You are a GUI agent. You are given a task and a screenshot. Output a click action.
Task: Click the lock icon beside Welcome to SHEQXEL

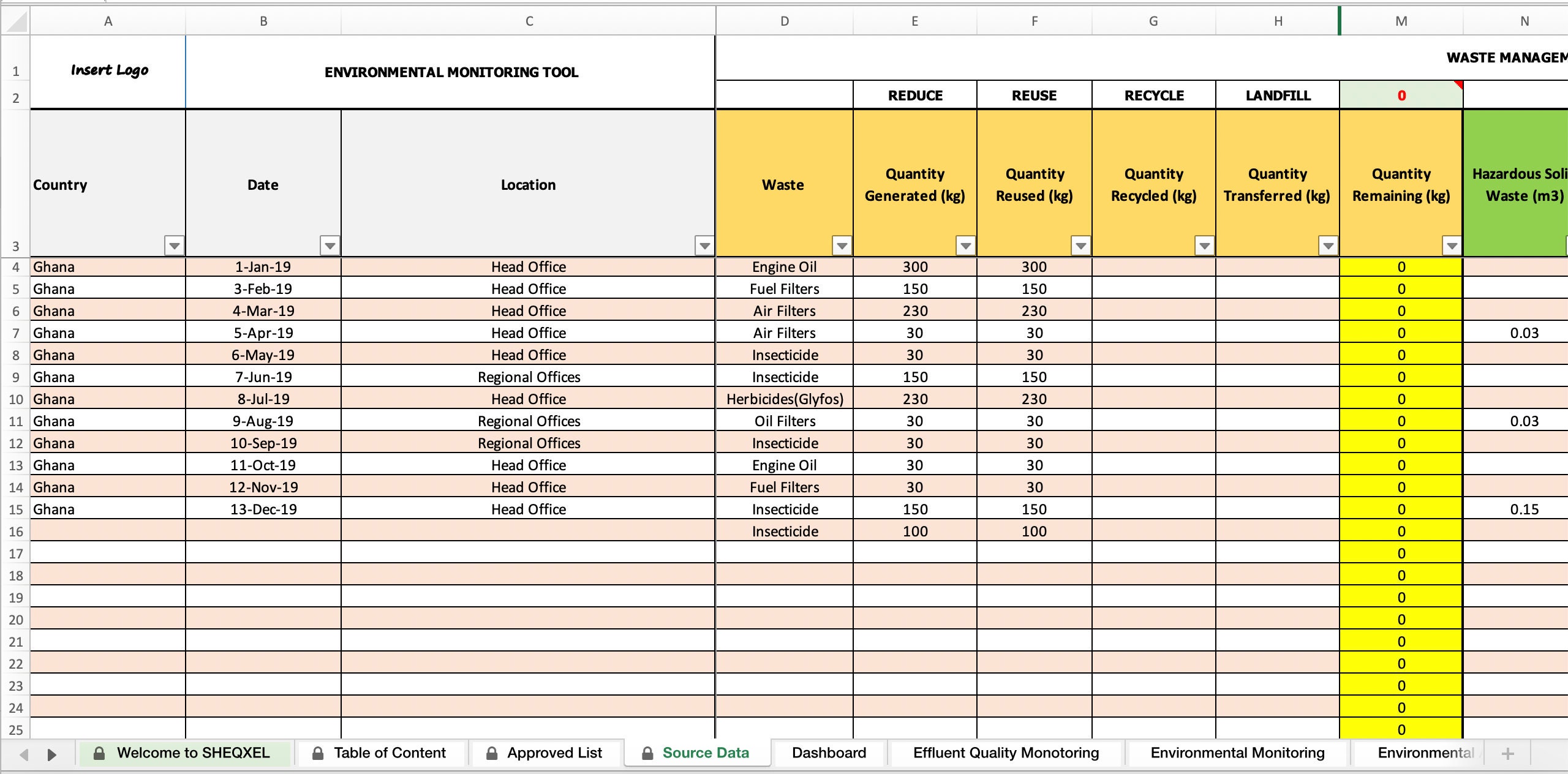pyautogui.click(x=99, y=753)
